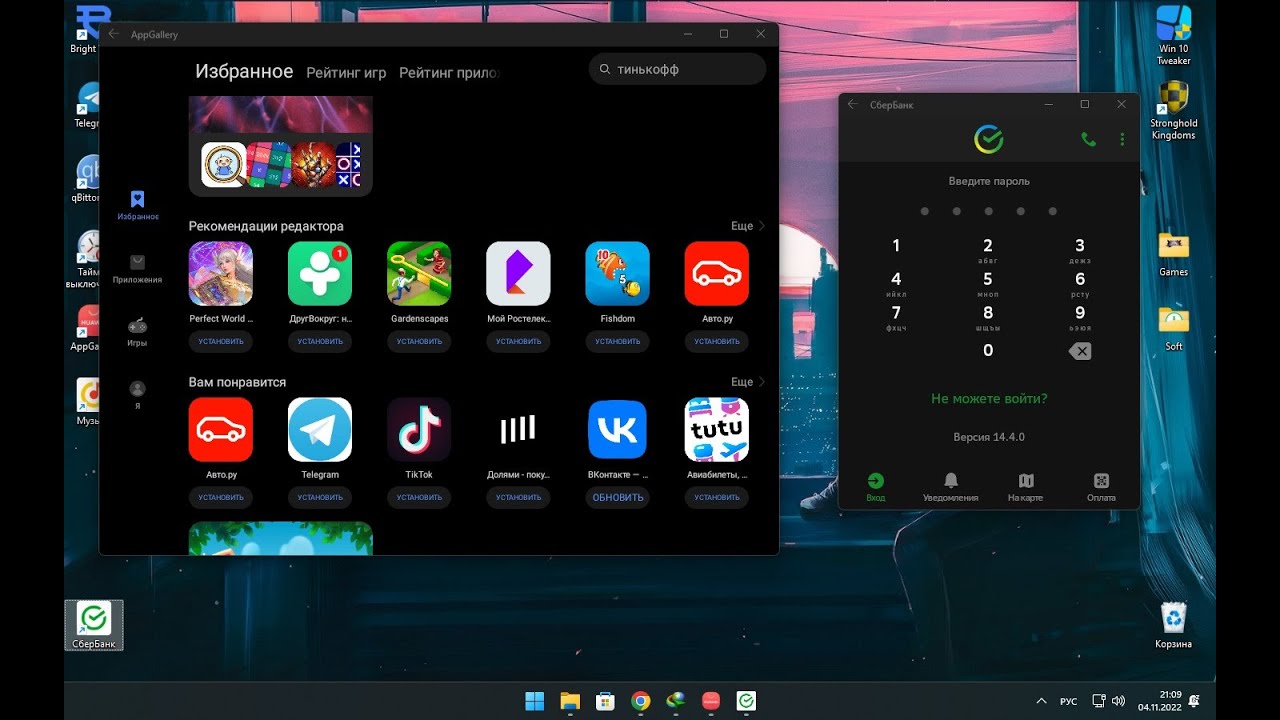Open Chrome from taskbar
The width and height of the screenshot is (1280, 720).
[641, 701]
